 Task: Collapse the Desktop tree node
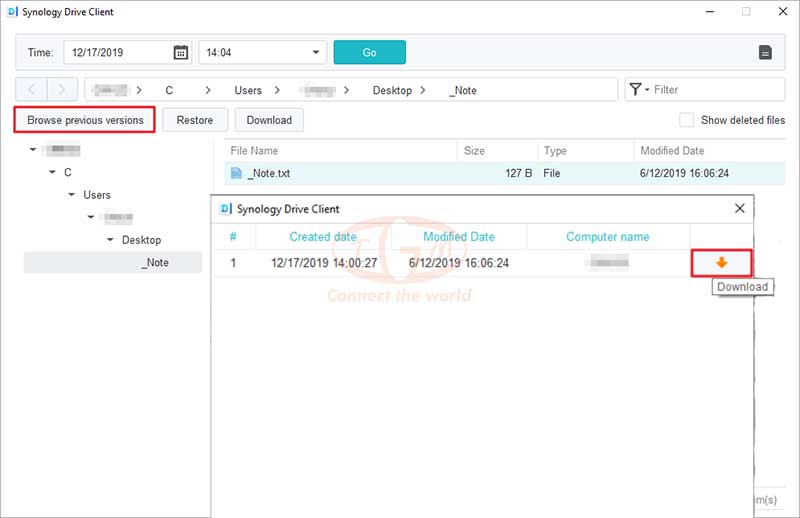110,239
